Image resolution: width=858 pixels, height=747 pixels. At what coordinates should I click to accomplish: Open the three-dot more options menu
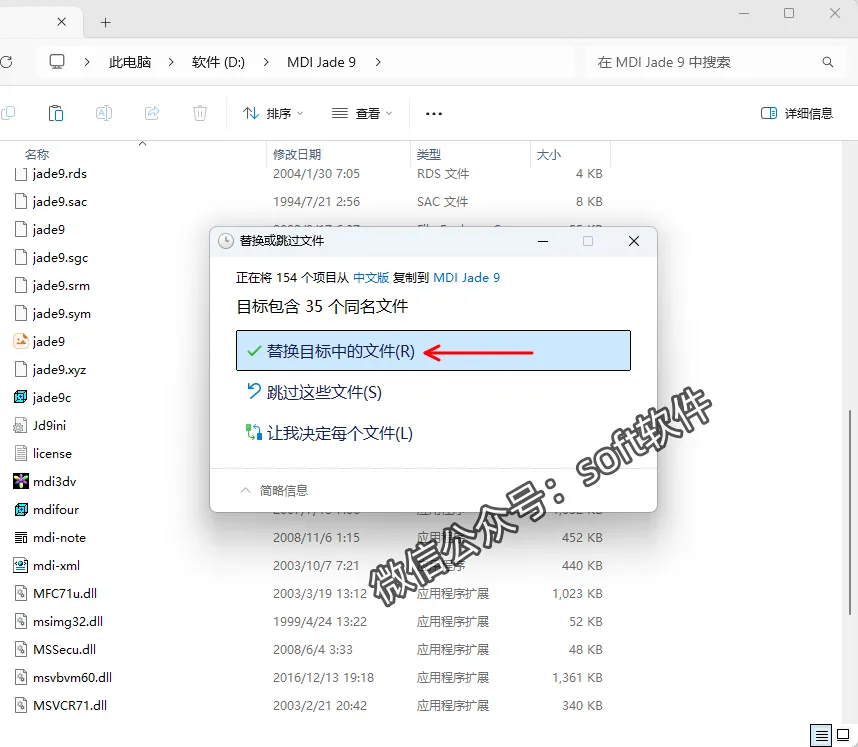[x=434, y=114]
